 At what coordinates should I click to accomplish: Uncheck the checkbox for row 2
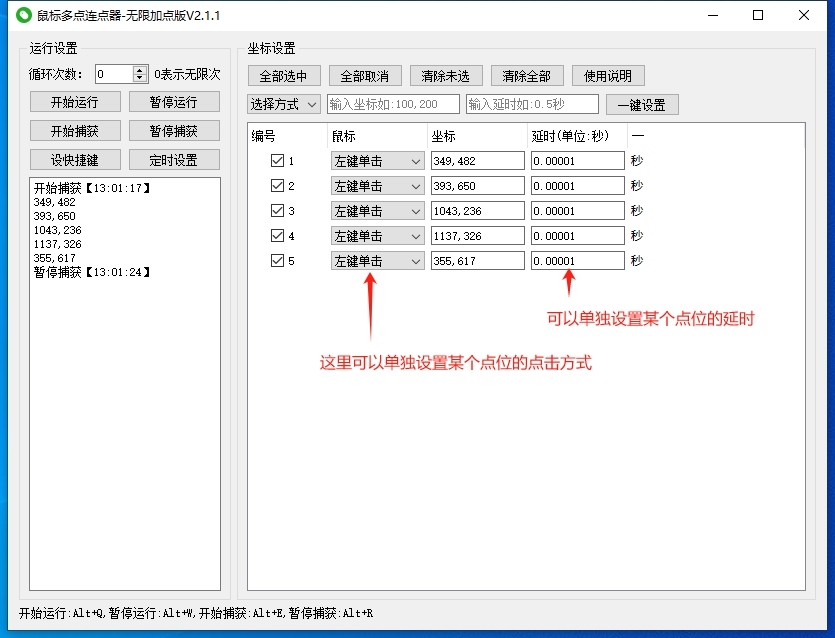pos(277,185)
